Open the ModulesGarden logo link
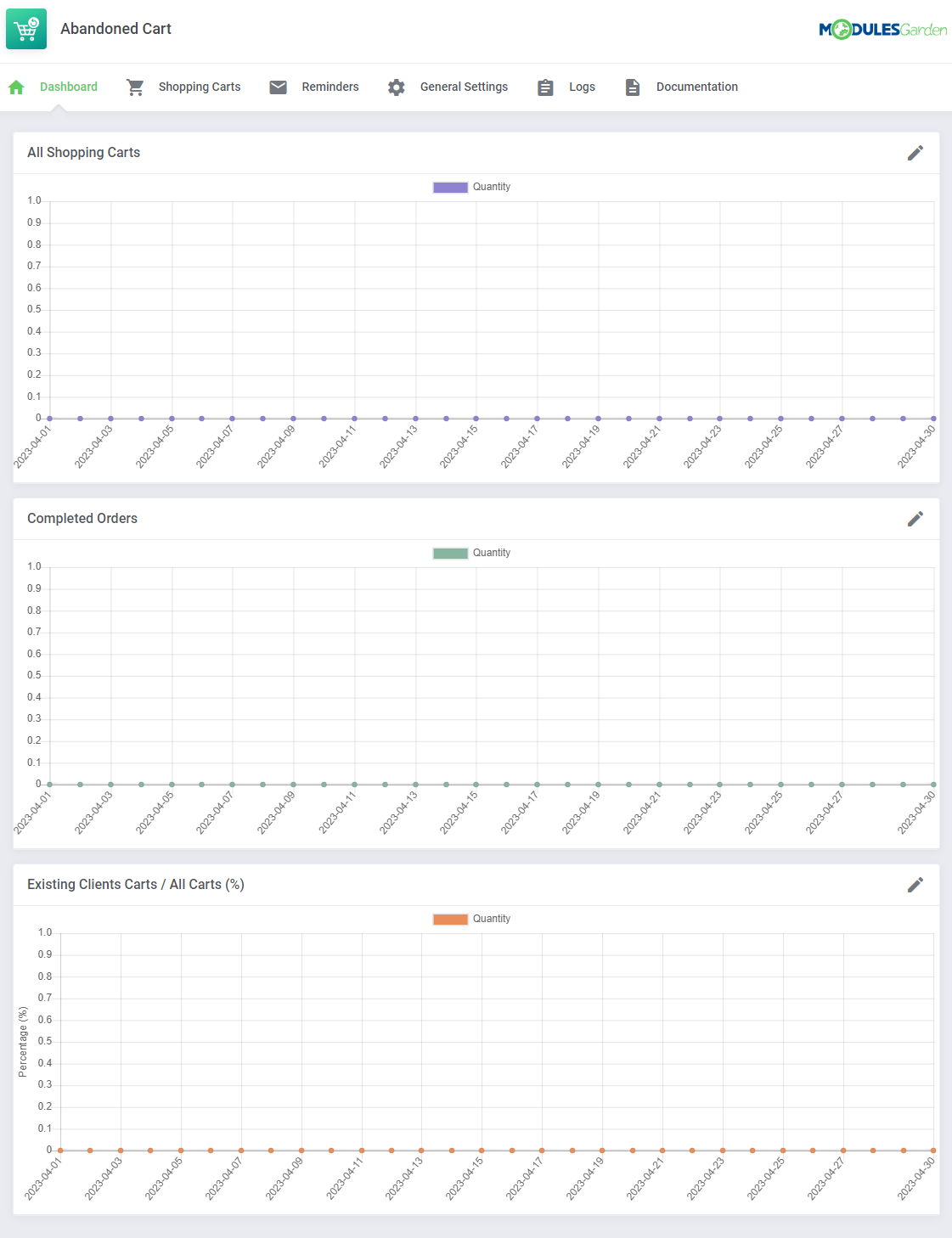This screenshot has width=952, height=1238. (882, 30)
